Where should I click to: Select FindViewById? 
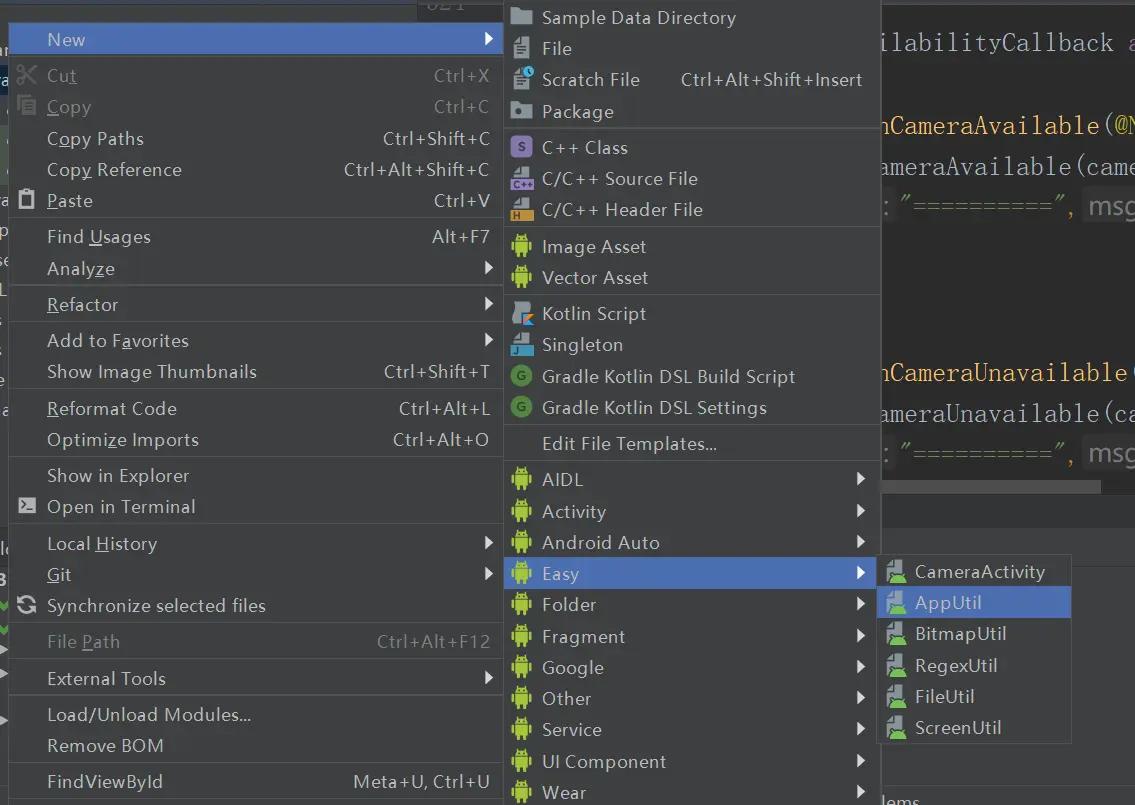256,782
